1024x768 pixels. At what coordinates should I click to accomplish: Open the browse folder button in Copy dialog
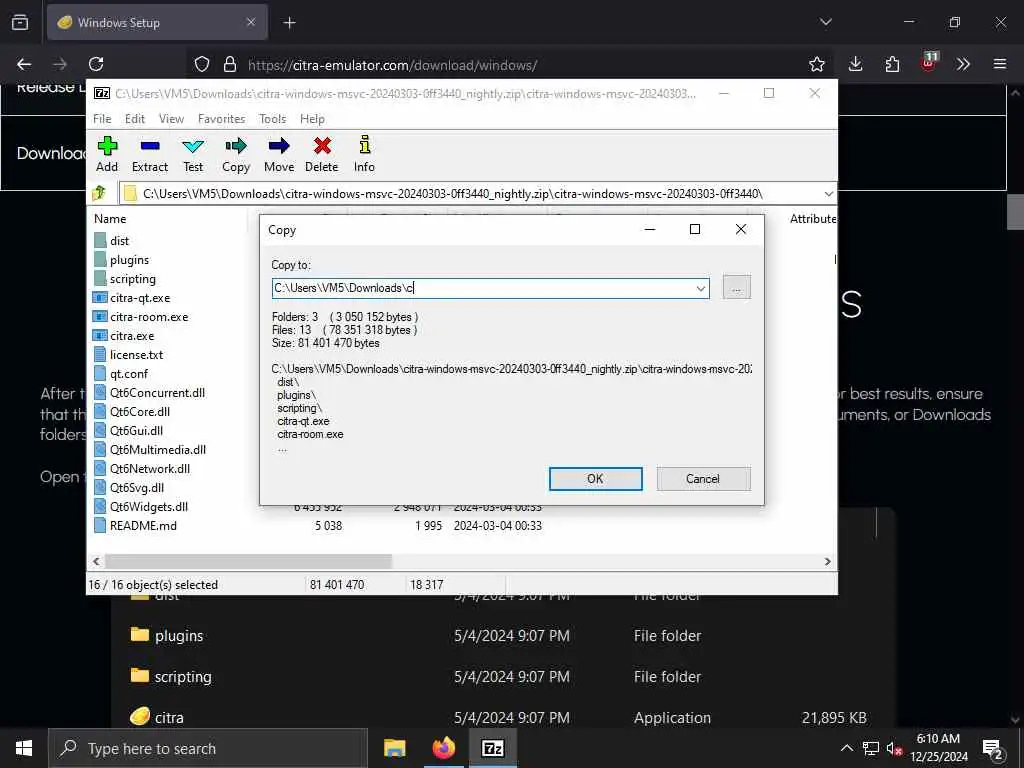[x=737, y=287]
